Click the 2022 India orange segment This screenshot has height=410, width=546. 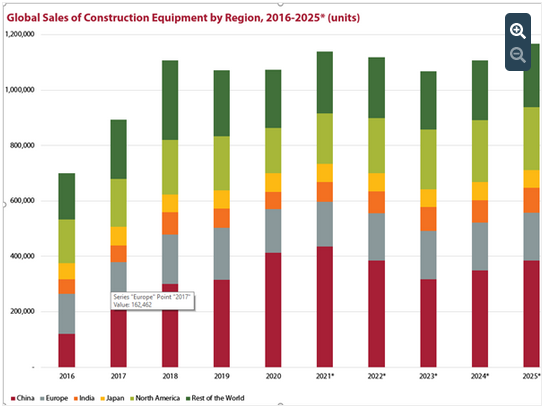pyautogui.click(x=376, y=202)
